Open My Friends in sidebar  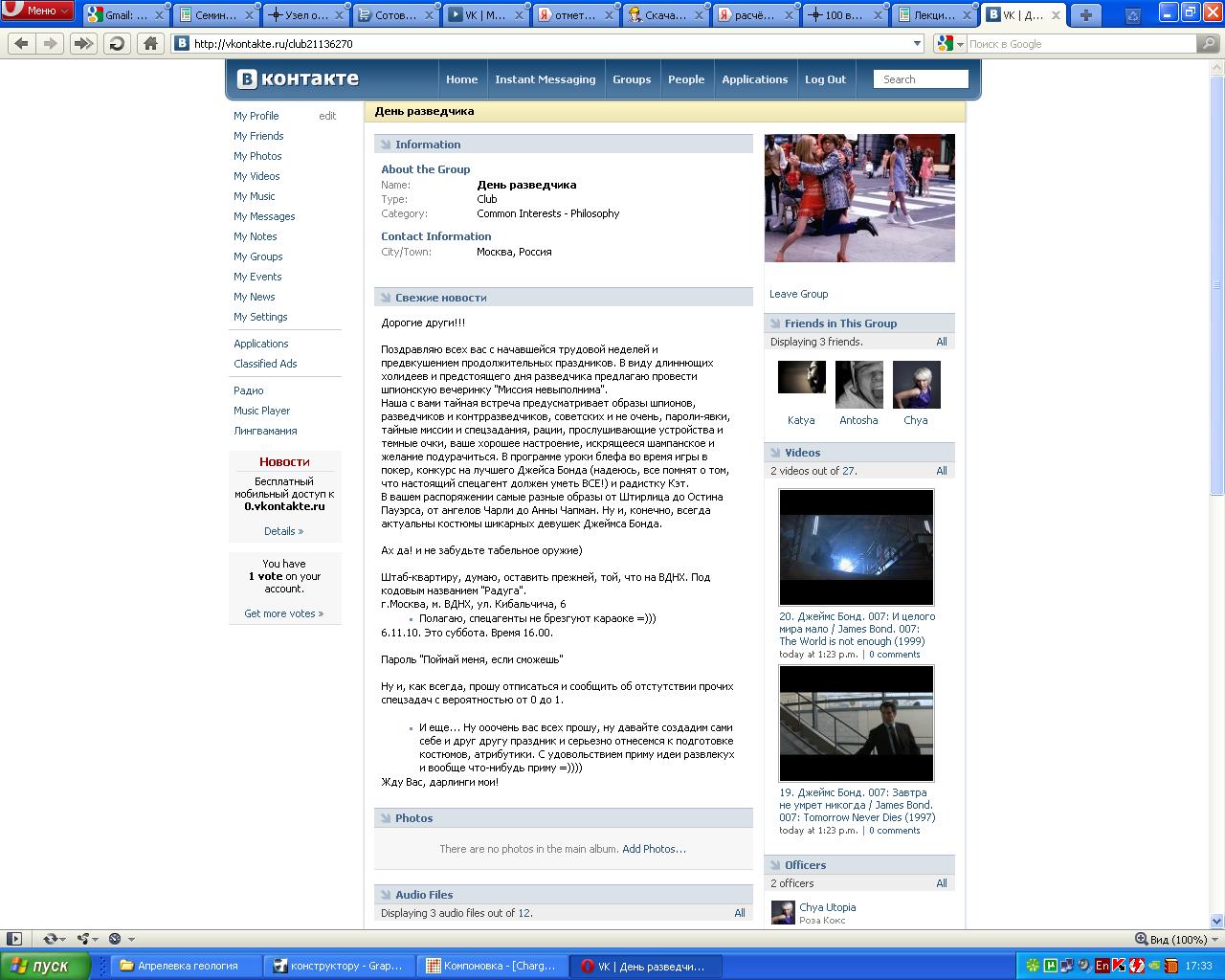[x=258, y=136]
